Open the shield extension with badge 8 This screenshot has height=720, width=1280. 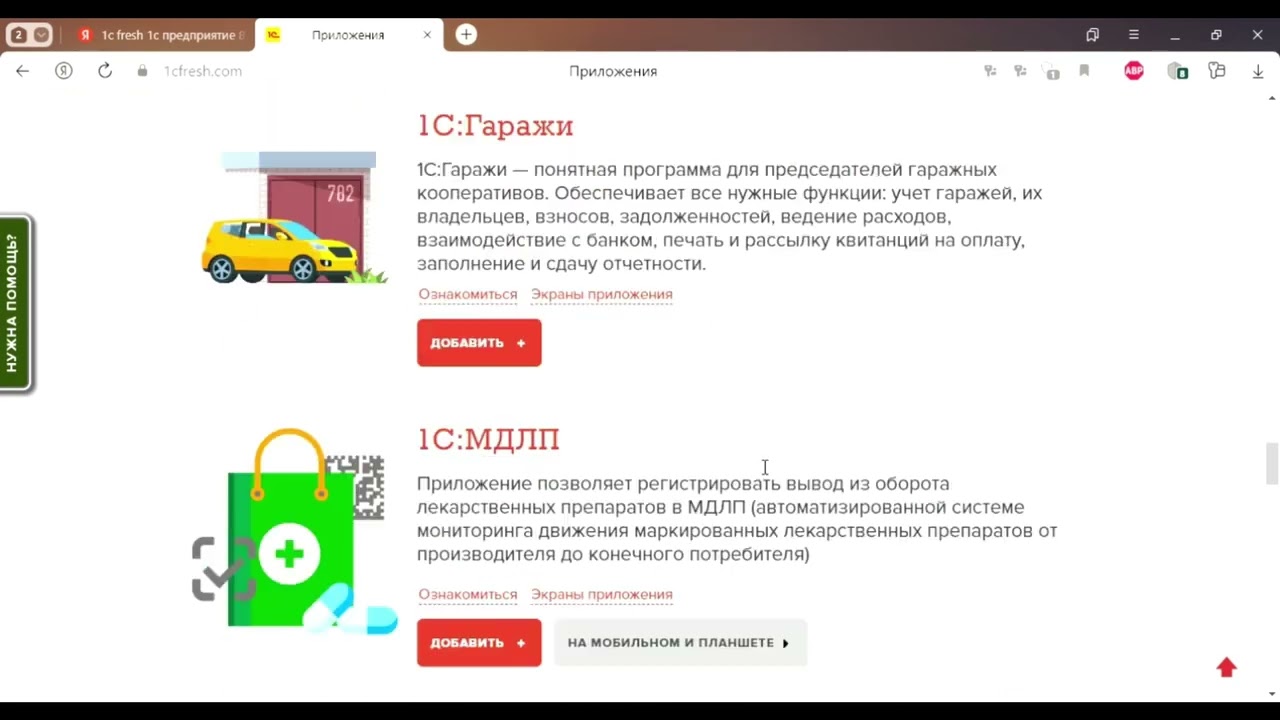[1178, 71]
